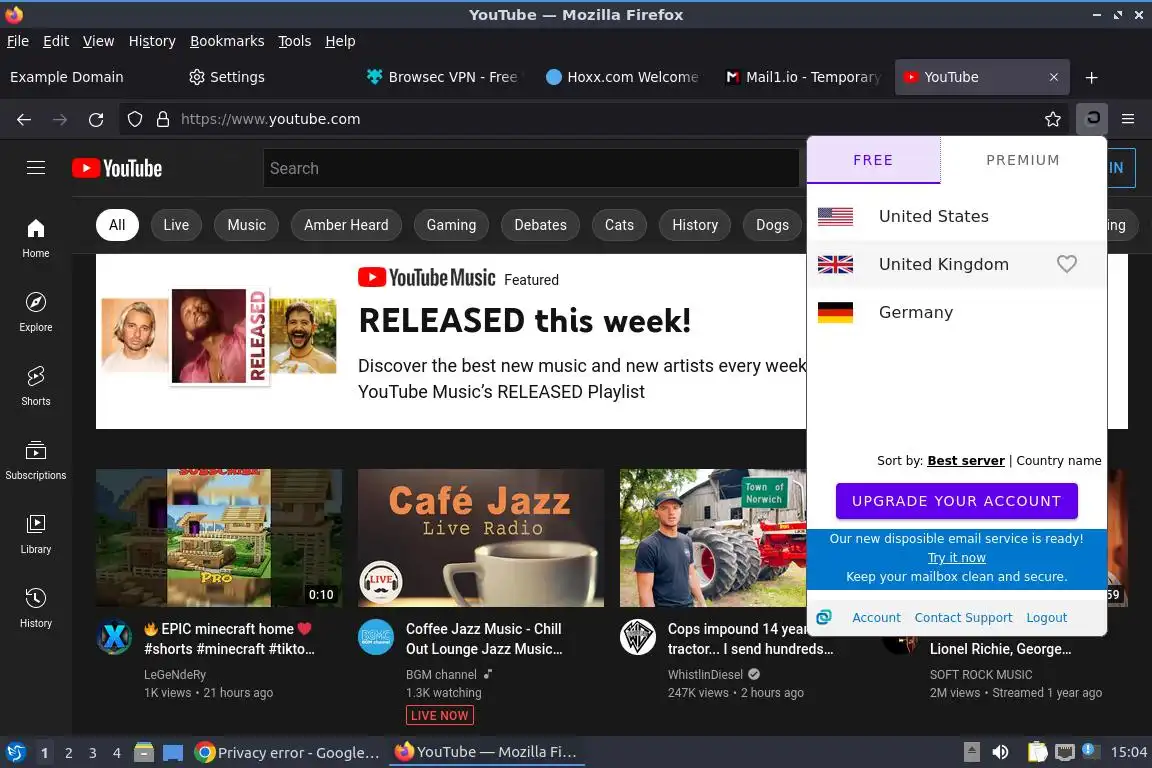Sort servers by Best server

(x=965, y=461)
